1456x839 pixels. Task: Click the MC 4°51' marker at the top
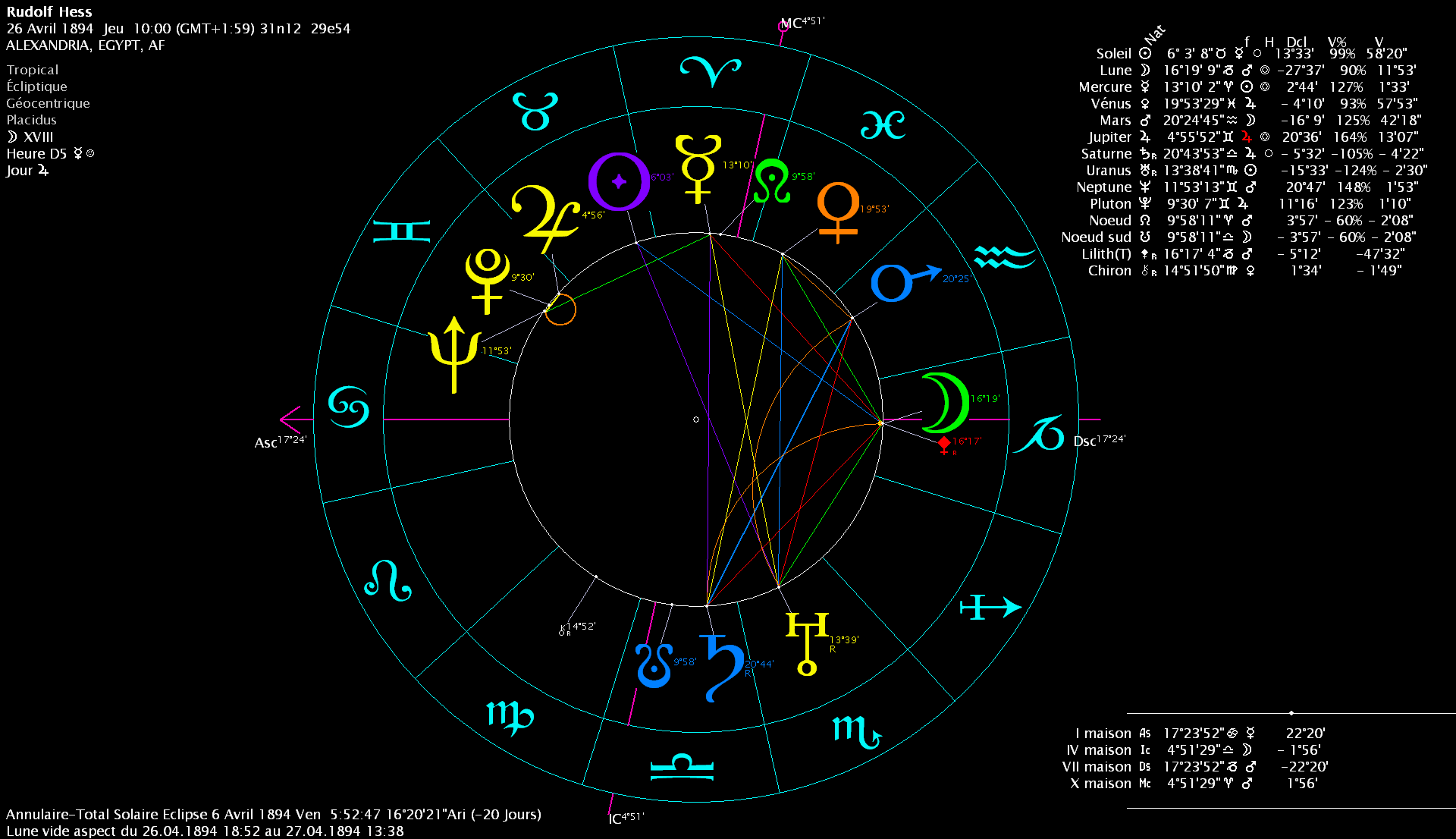(x=801, y=24)
